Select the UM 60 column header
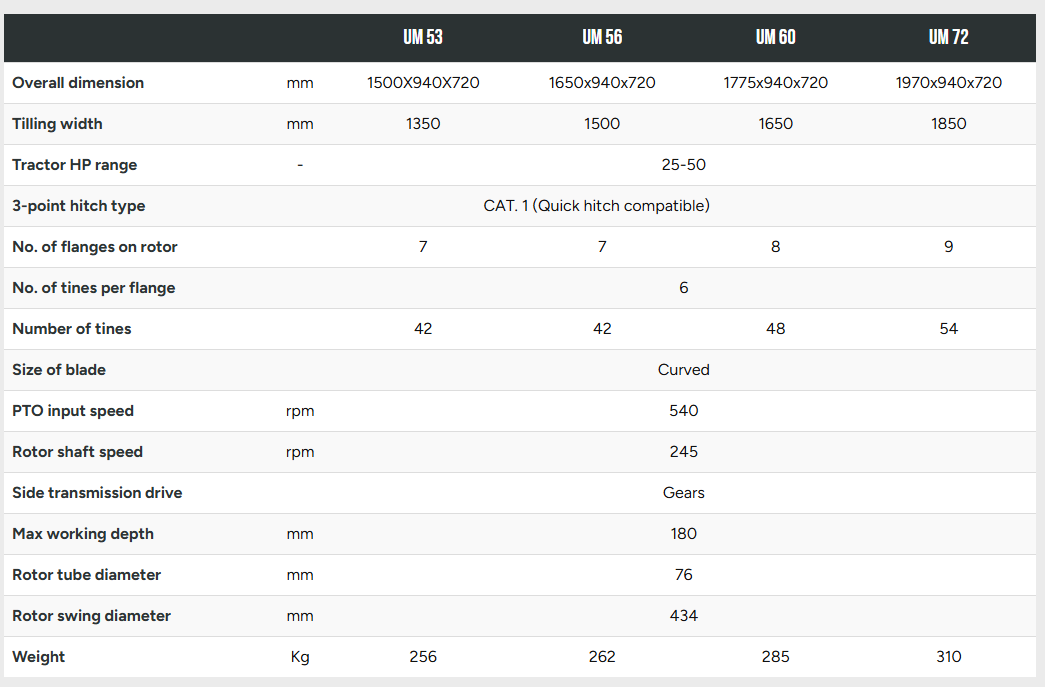The height and width of the screenshot is (687, 1045). point(776,37)
